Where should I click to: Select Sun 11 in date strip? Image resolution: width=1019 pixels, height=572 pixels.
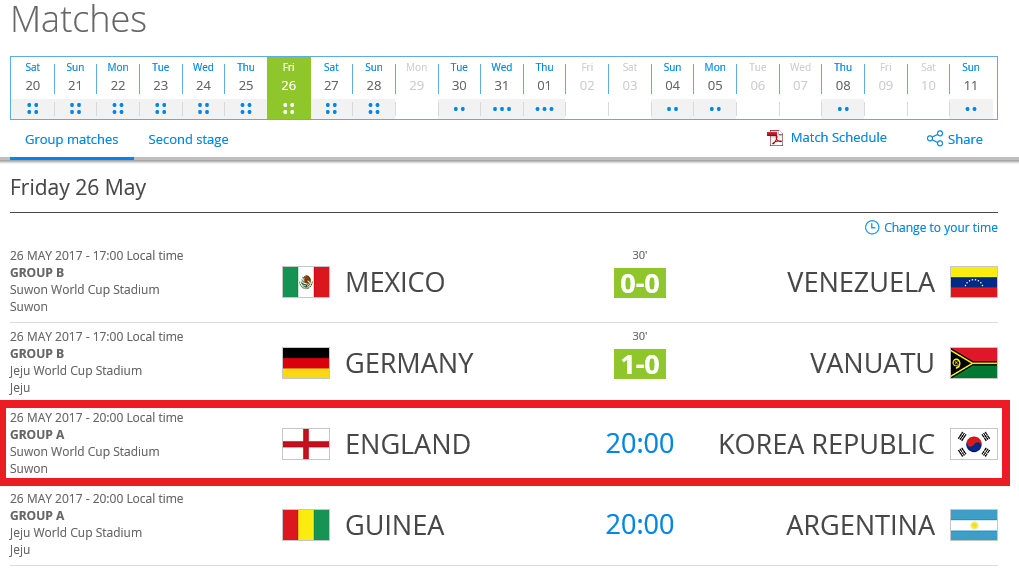971,88
